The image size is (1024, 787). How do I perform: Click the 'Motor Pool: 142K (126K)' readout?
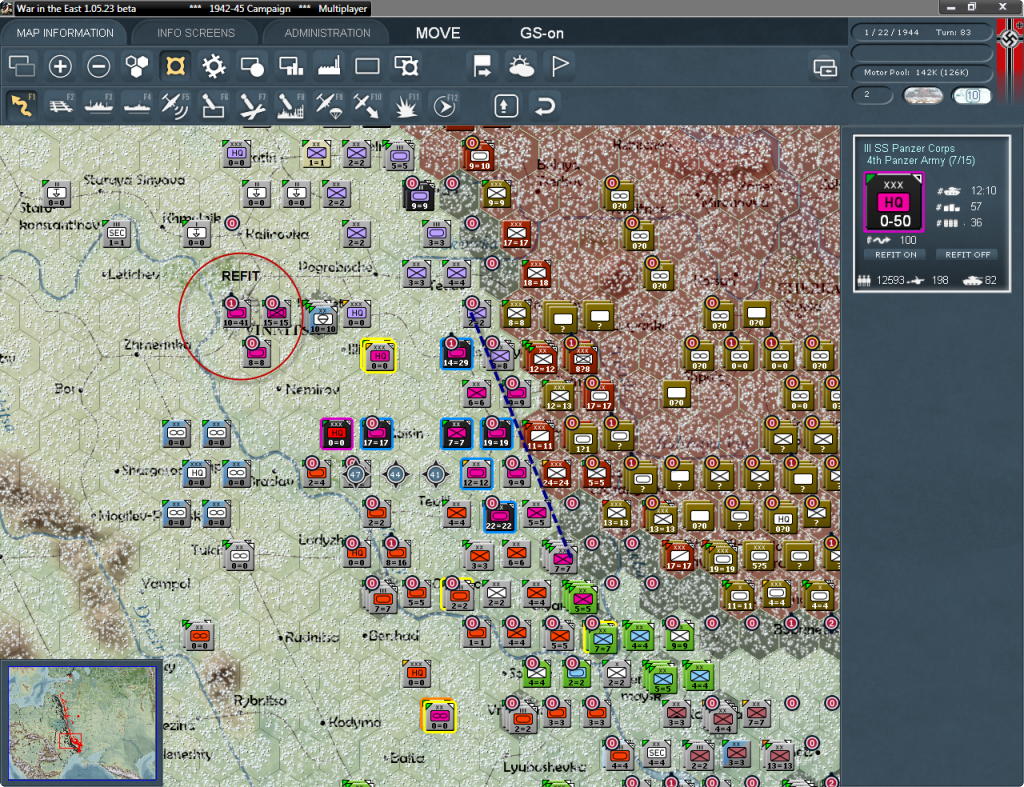[x=921, y=72]
